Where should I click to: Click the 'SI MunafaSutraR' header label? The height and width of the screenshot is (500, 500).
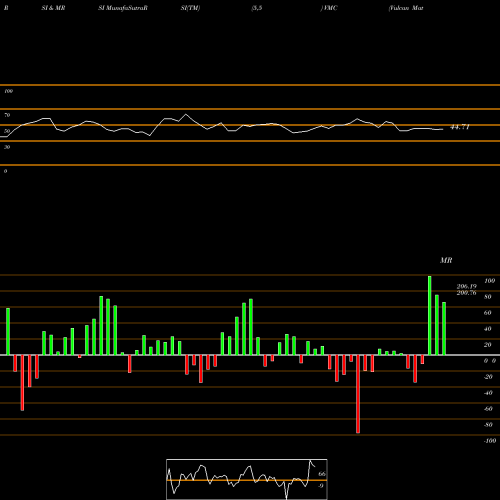pyautogui.click(x=123, y=8)
